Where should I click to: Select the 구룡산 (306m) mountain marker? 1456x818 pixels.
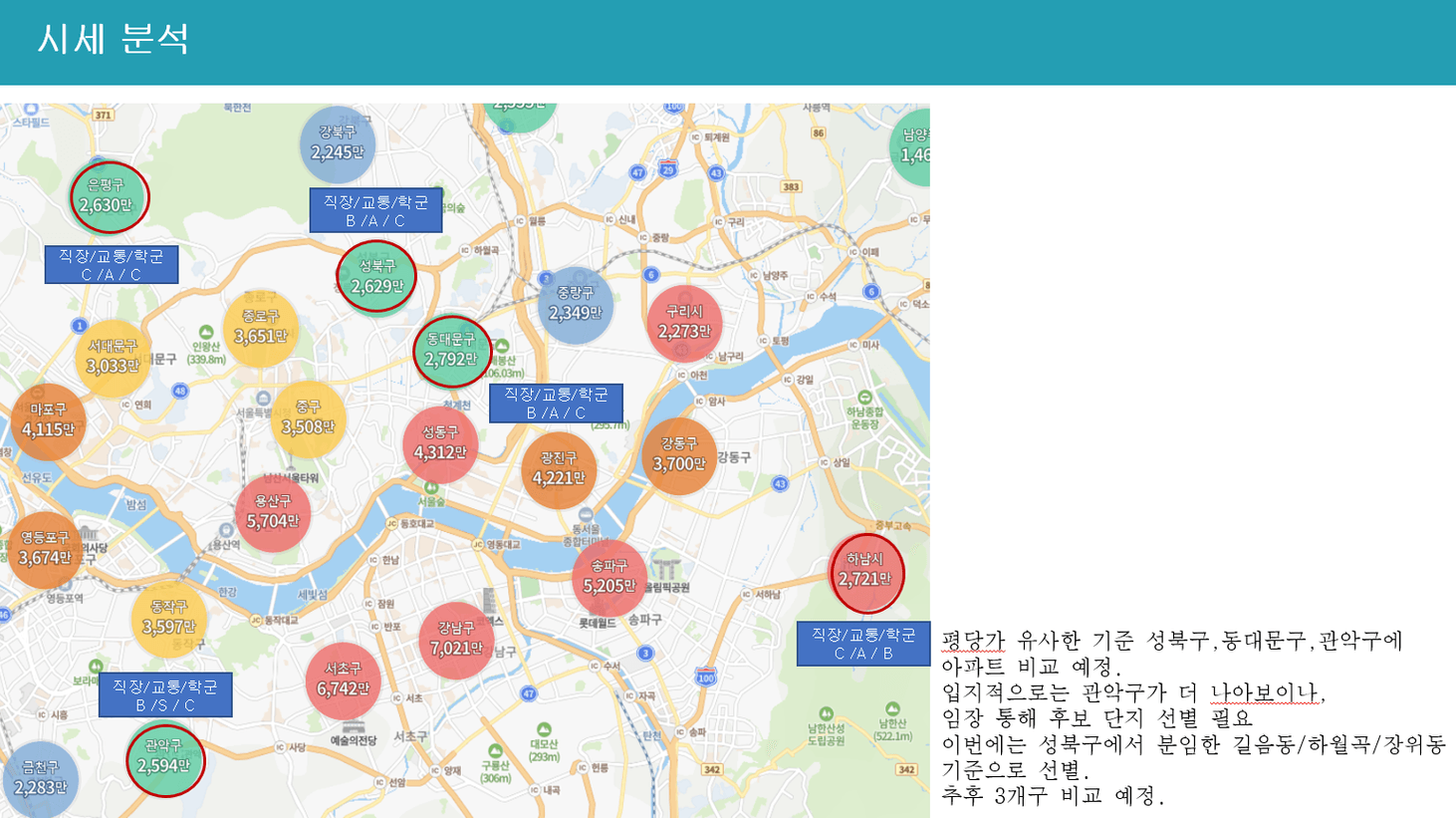click(495, 764)
